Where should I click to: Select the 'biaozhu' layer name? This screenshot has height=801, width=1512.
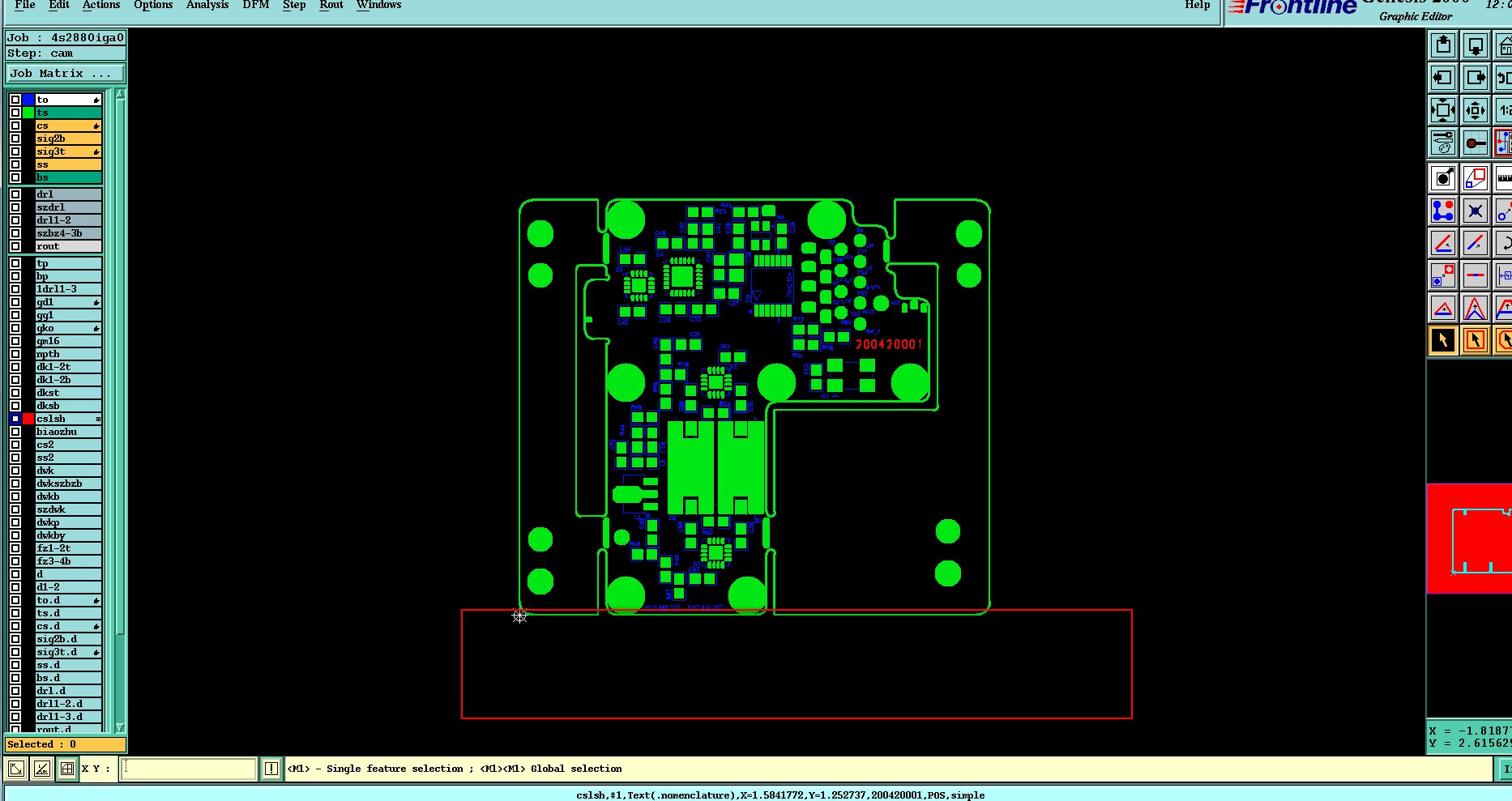(x=69, y=432)
